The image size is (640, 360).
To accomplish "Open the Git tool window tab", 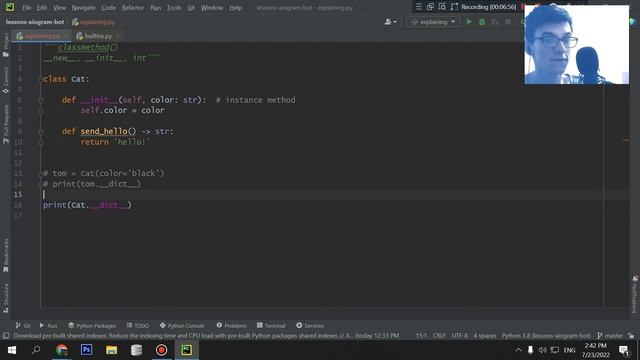I will [23, 325].
